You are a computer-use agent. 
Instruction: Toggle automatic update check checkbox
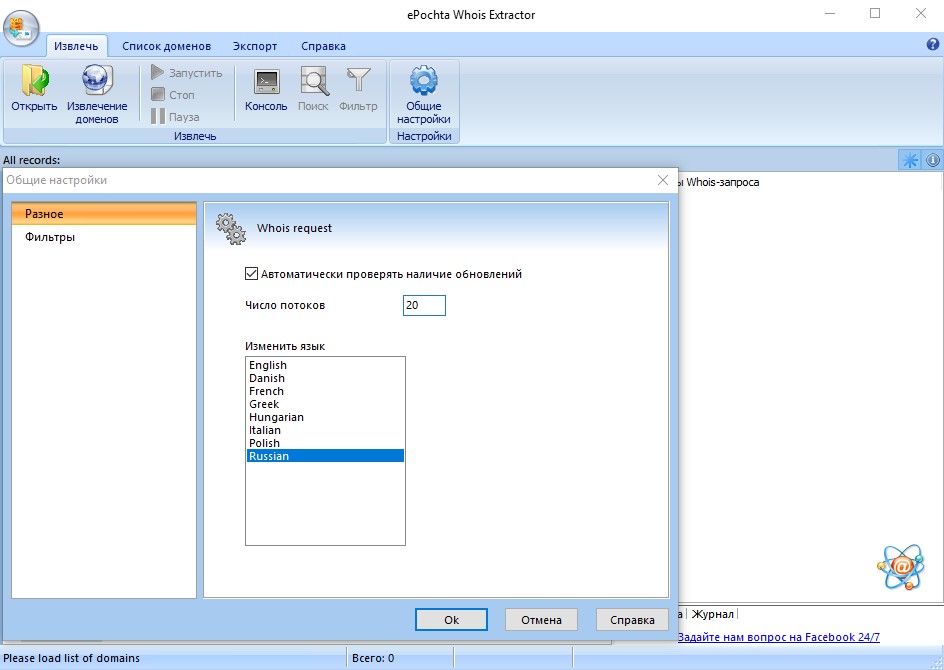pos(251,274)
